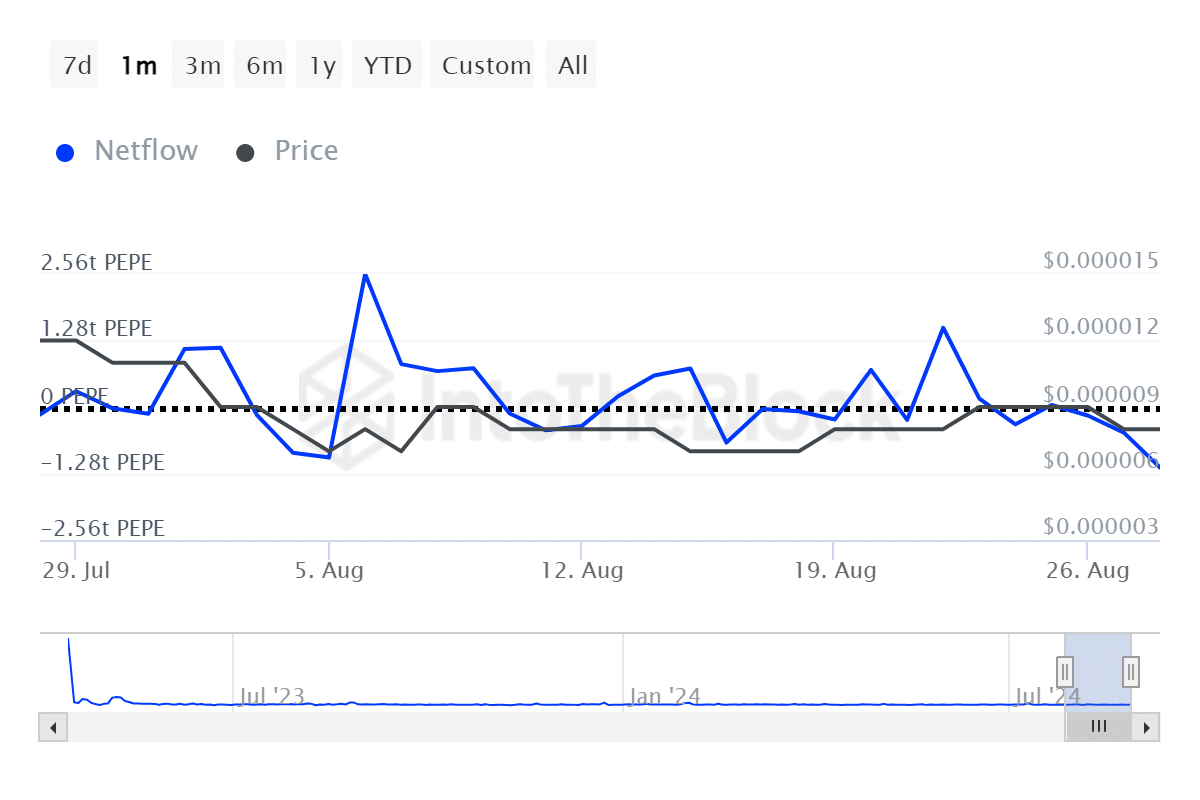Click the Netflow spike after 19. Aug
The image size is (1200, 800).
942,328
